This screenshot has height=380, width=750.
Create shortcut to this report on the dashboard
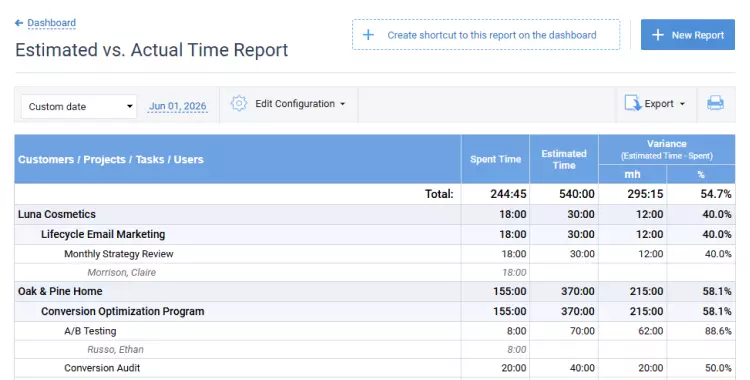(x=486, y=34)
